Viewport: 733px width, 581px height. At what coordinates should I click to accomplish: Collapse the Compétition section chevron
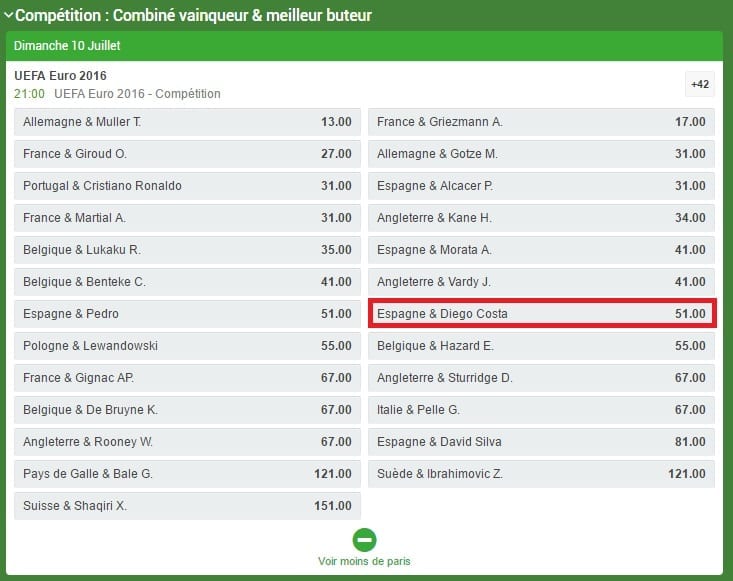(x=8, y=15)
